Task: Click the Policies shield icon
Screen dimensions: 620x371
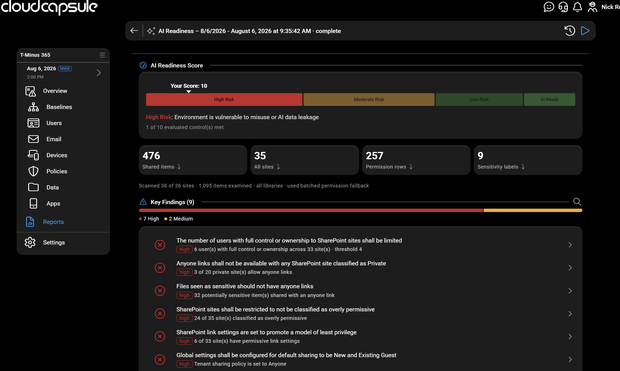Action: coord(33,171)
